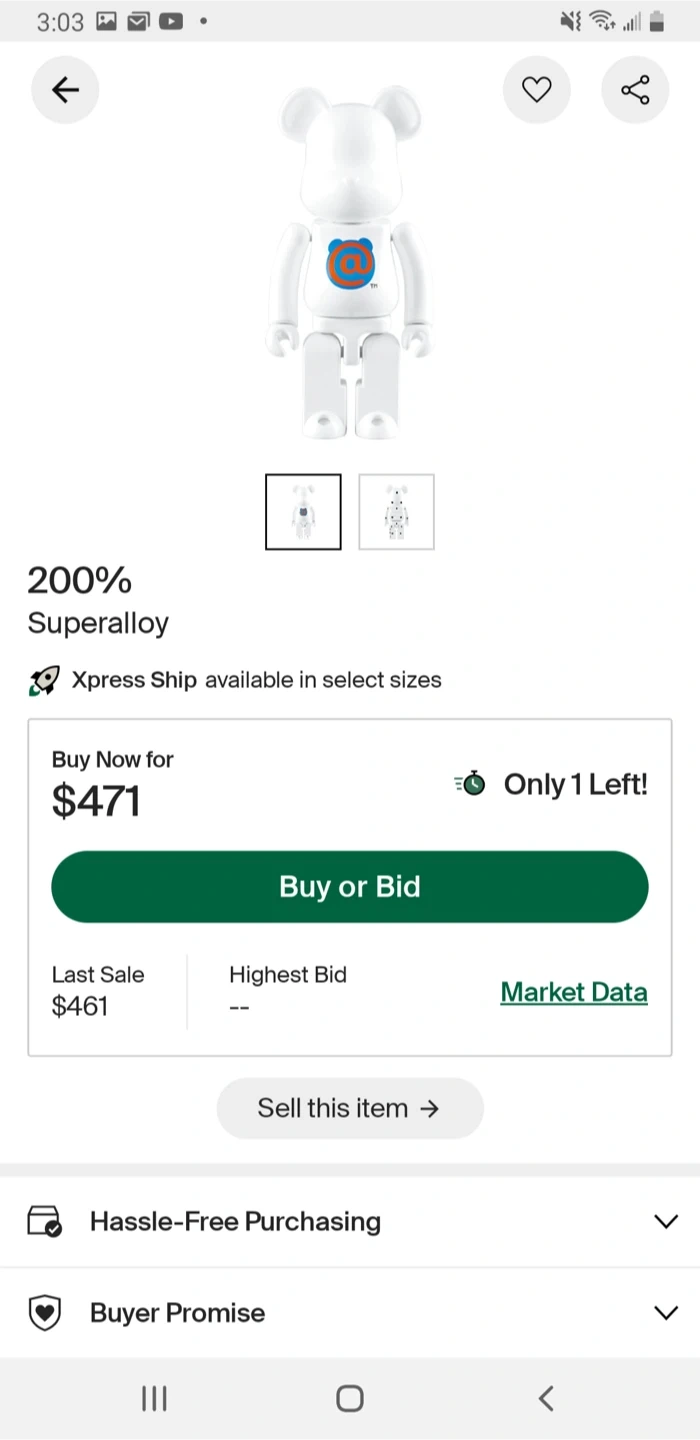Image resolution: width=700 pixels, height=1440 pixels.
Task: Tap the main Bearbrick product image
Action: [x=350, y=265]
